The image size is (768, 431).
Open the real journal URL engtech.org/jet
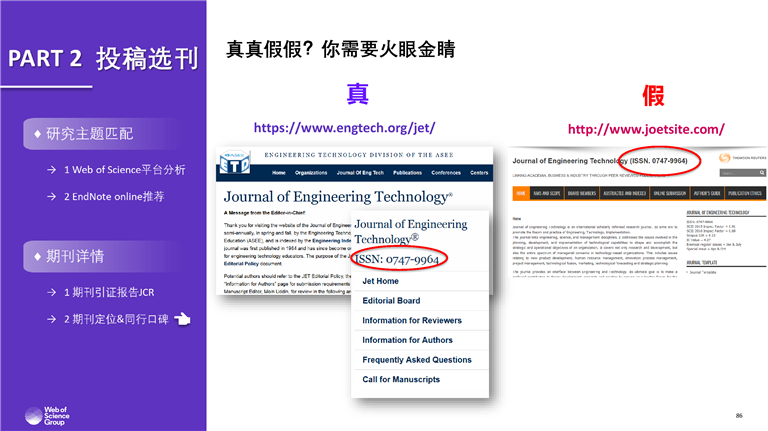(344, 128)
